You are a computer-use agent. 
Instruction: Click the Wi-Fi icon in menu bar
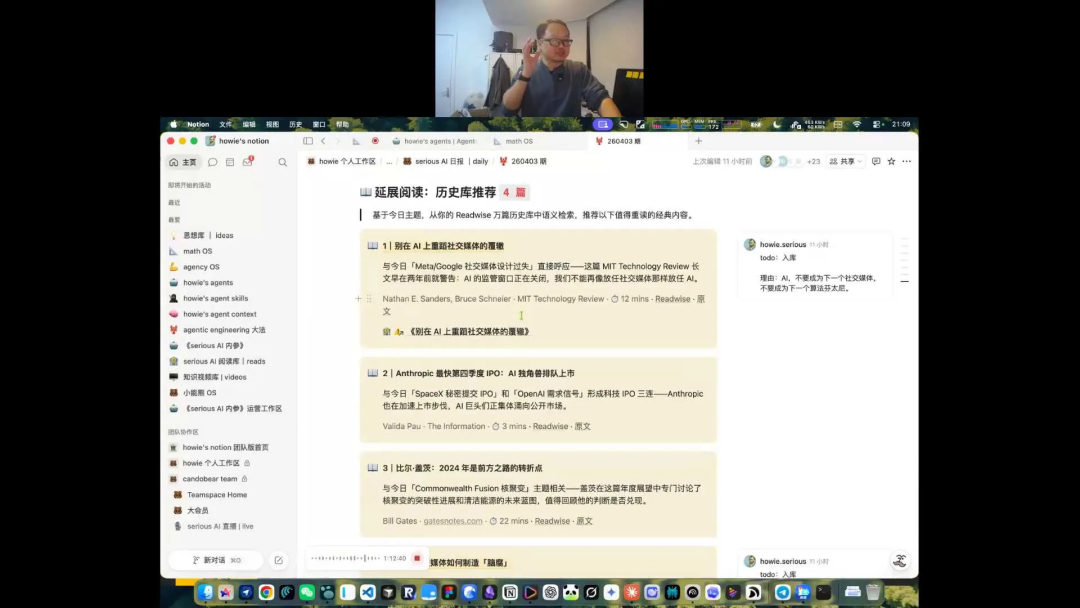(857, 125)
